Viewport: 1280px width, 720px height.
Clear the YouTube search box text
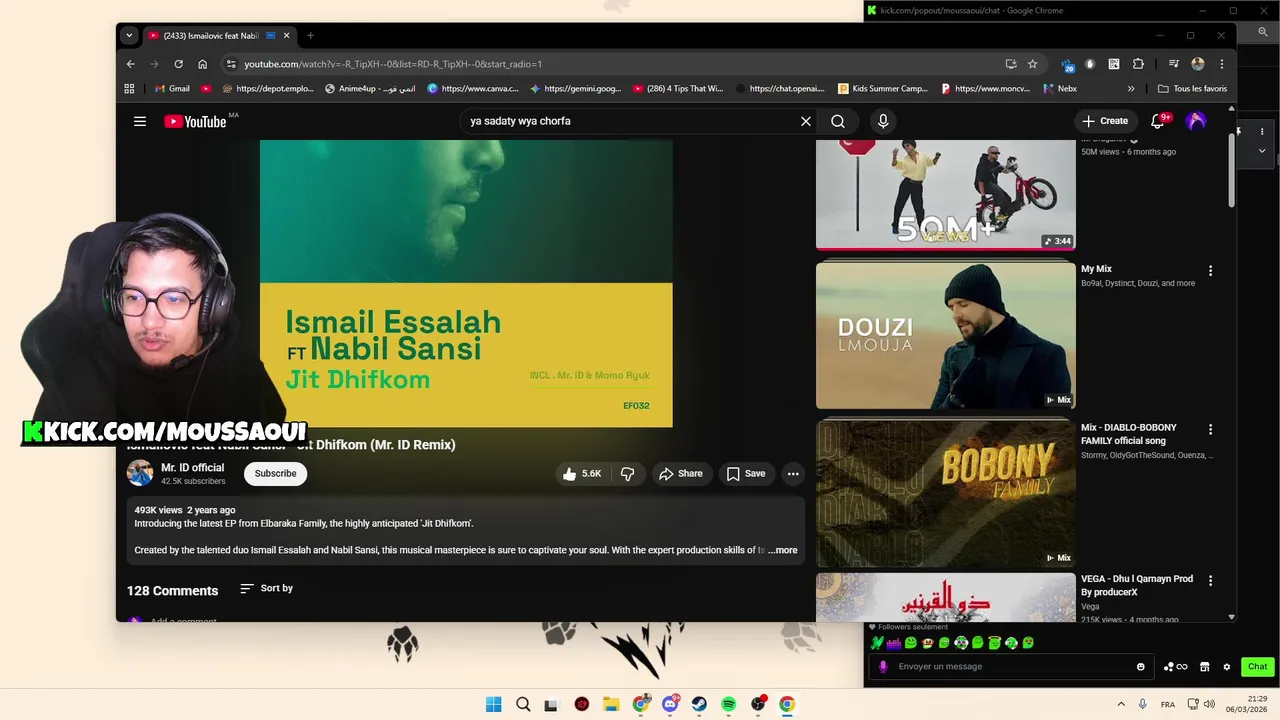click(x=806, y=121)
